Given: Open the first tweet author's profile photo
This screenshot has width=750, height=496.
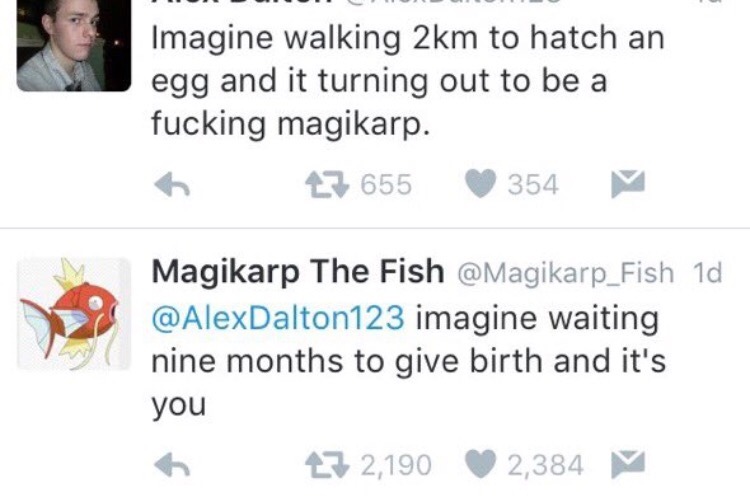Looking at the screenshot, I should [x=74, y=44].
